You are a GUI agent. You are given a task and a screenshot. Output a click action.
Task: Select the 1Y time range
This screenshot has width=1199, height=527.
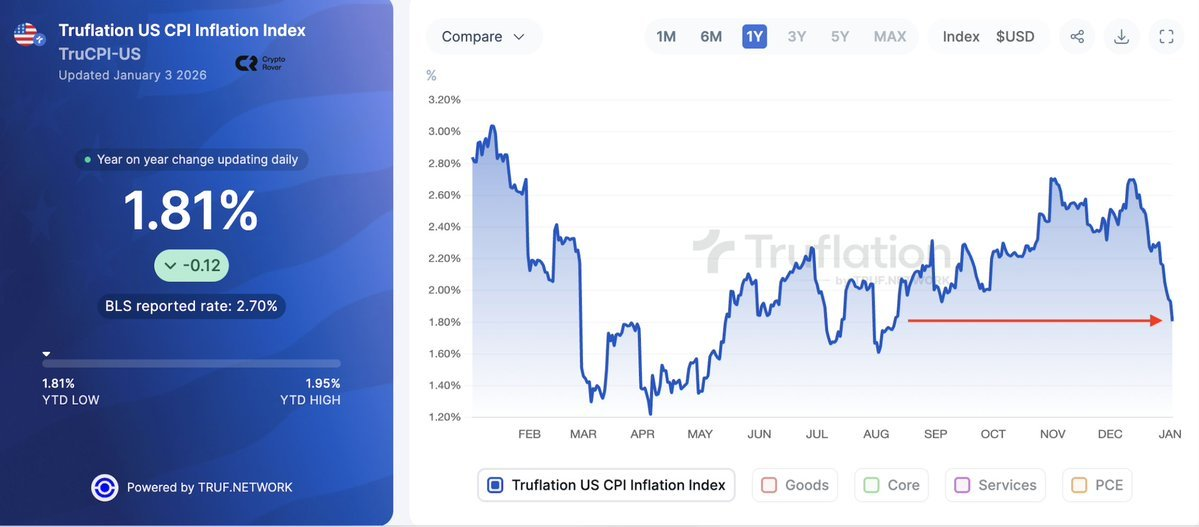(754, 37)
